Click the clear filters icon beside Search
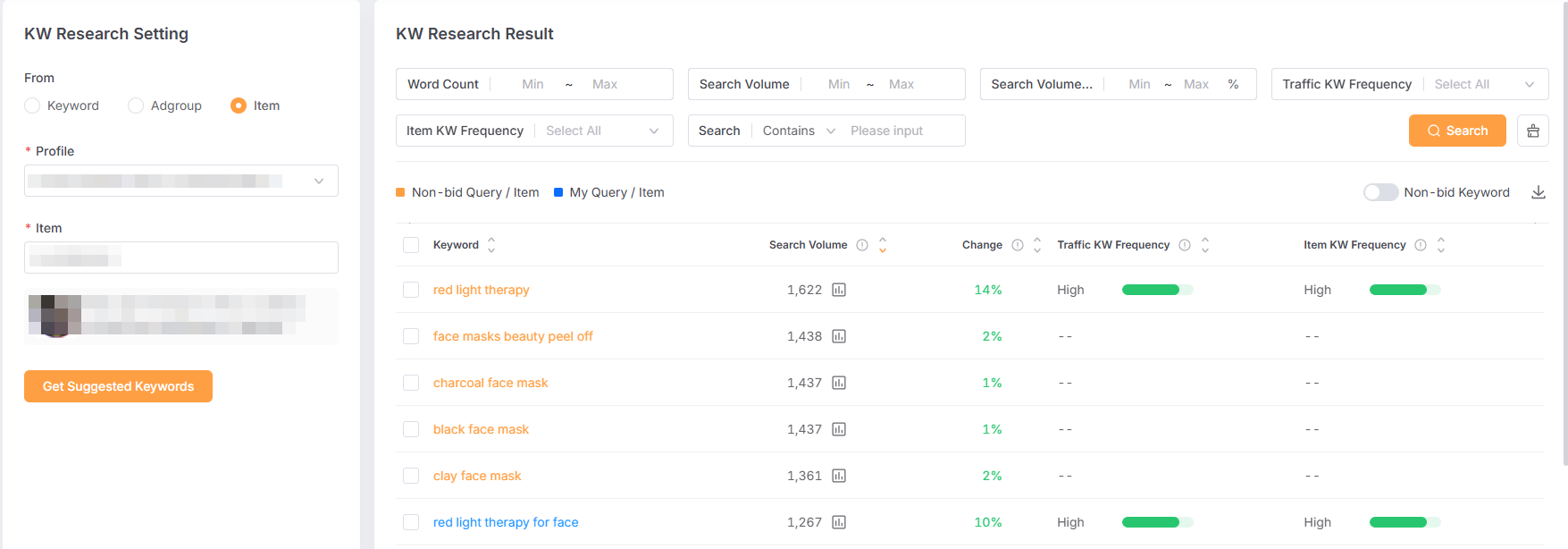The width and height of the screenshot is (1568, 549). [x=1532, y=131]
